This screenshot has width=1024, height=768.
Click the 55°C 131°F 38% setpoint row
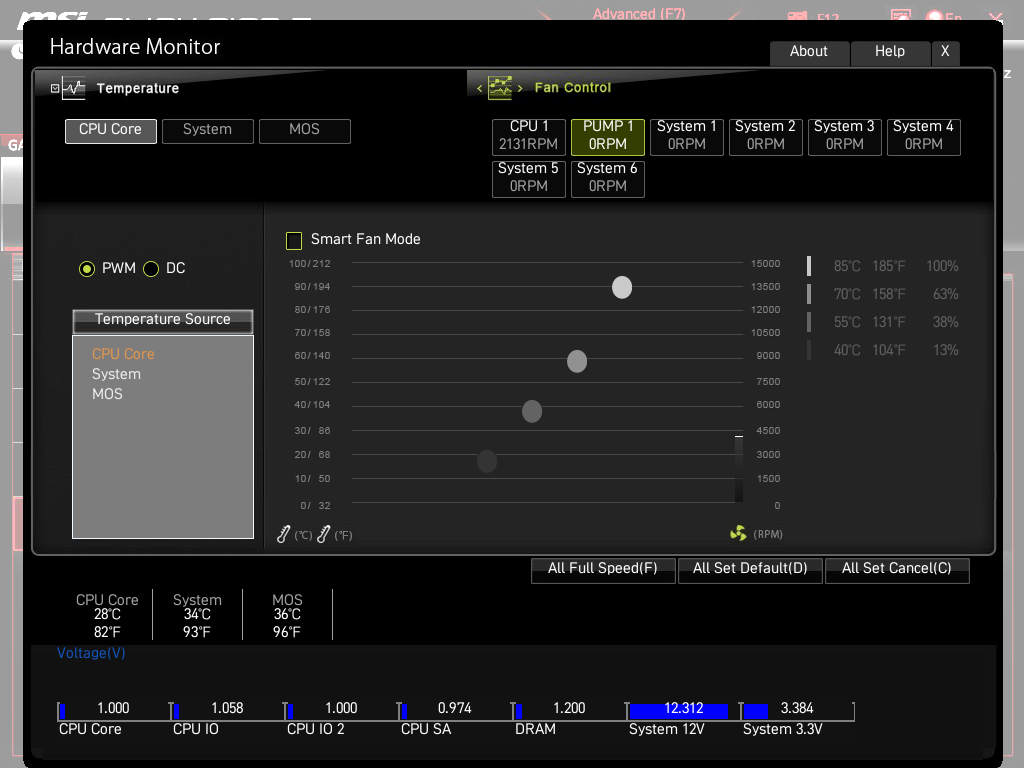[883, 323]
